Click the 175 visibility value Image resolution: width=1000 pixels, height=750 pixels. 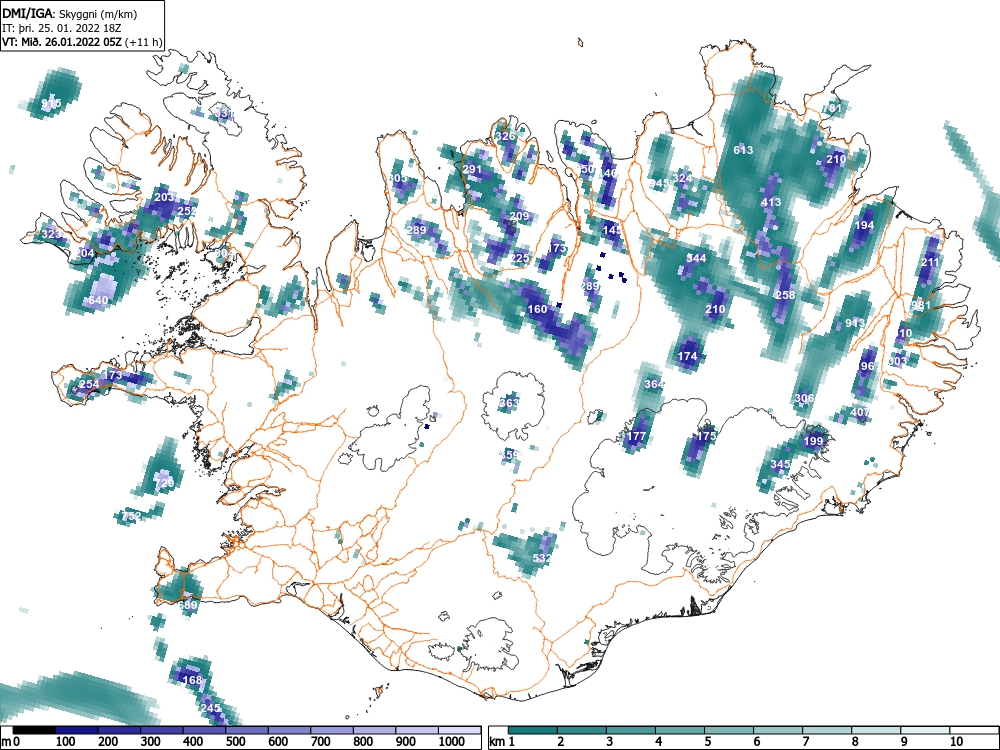click(706, 436)
